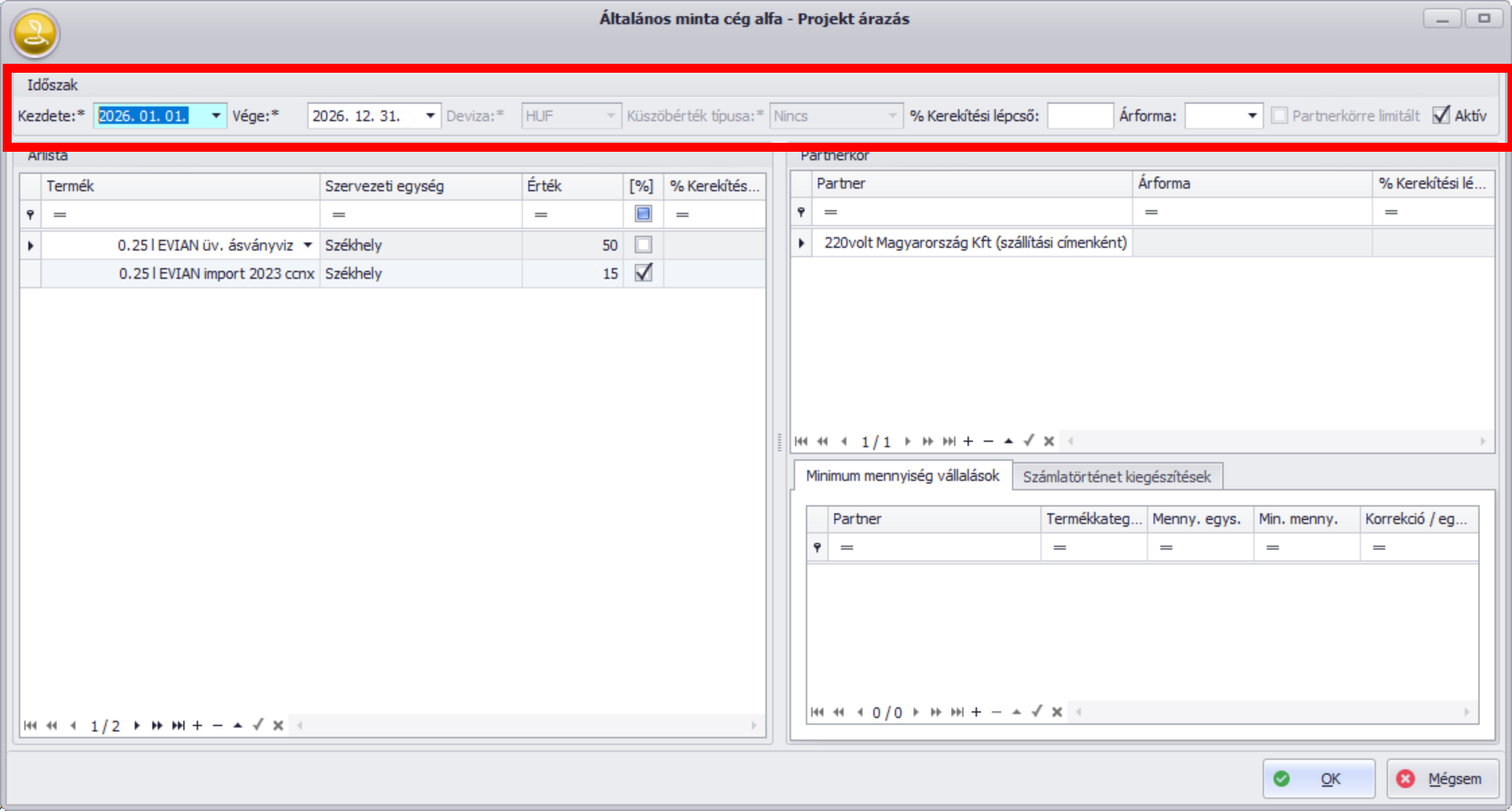Add a minimum quantity commitment row

pos(977,712)
